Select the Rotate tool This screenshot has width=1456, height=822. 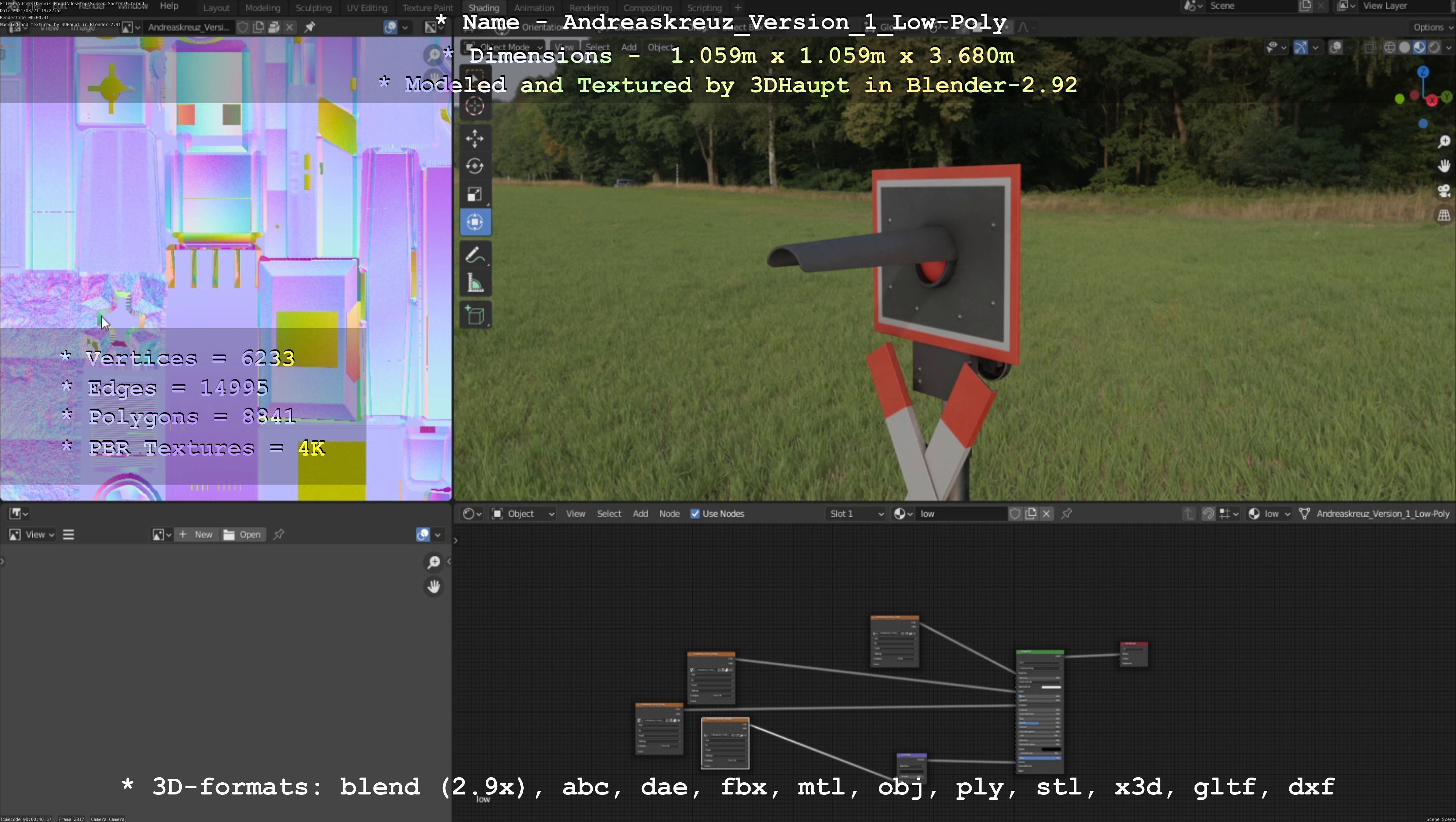click(x=475, y=166)
